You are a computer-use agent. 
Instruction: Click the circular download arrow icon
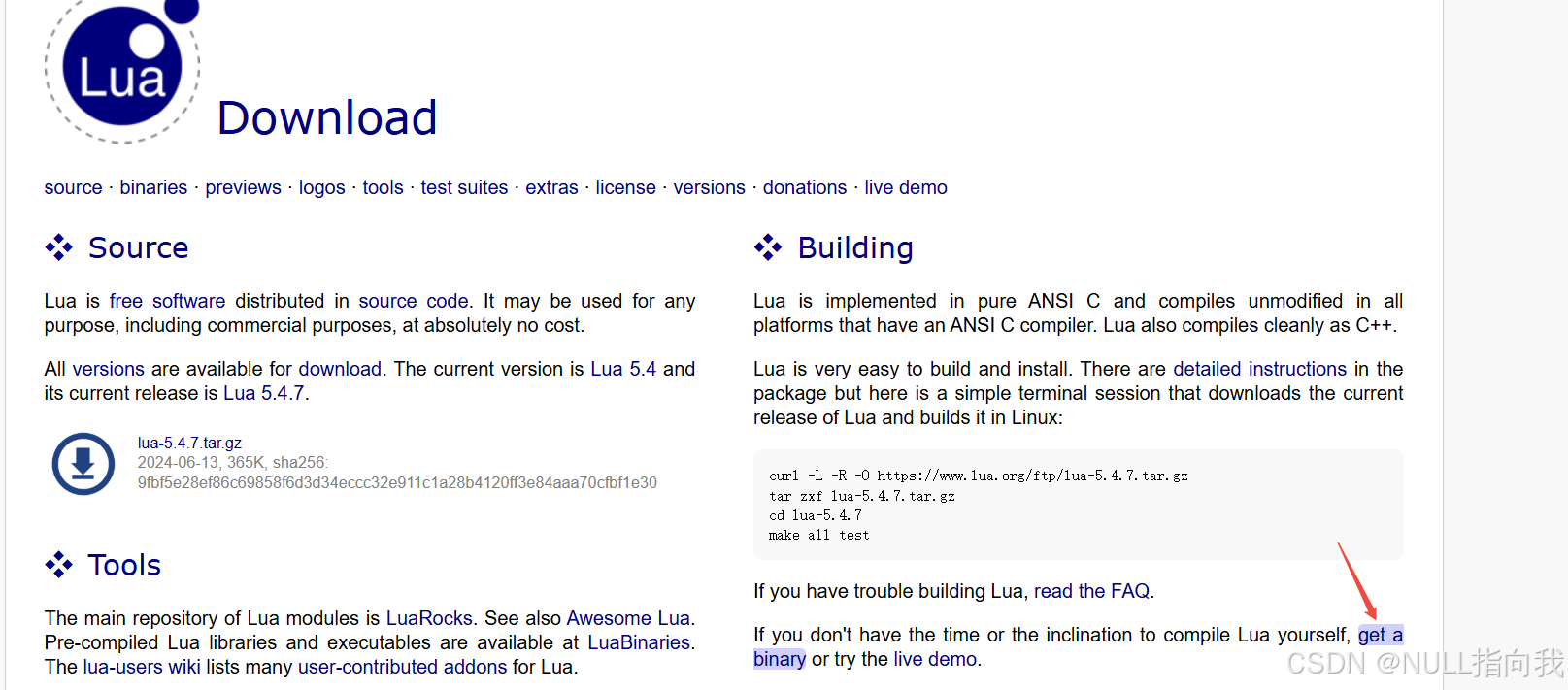(x=83, y=464)
